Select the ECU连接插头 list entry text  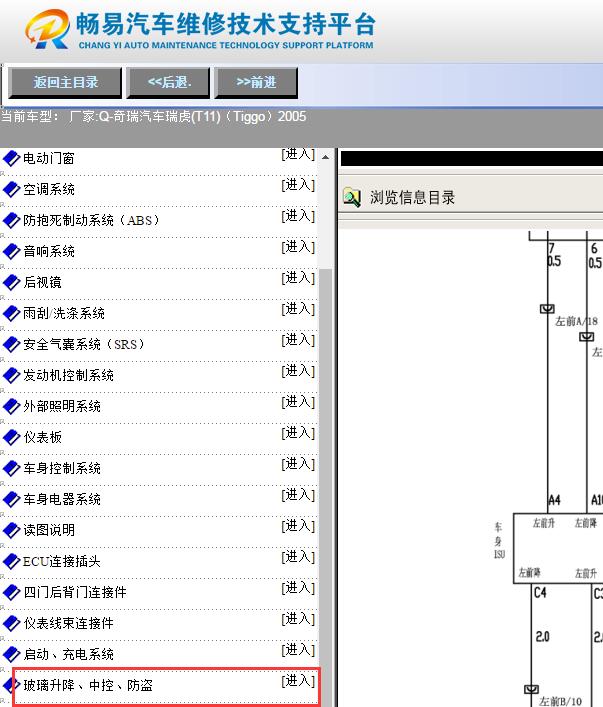click(62, 561)
